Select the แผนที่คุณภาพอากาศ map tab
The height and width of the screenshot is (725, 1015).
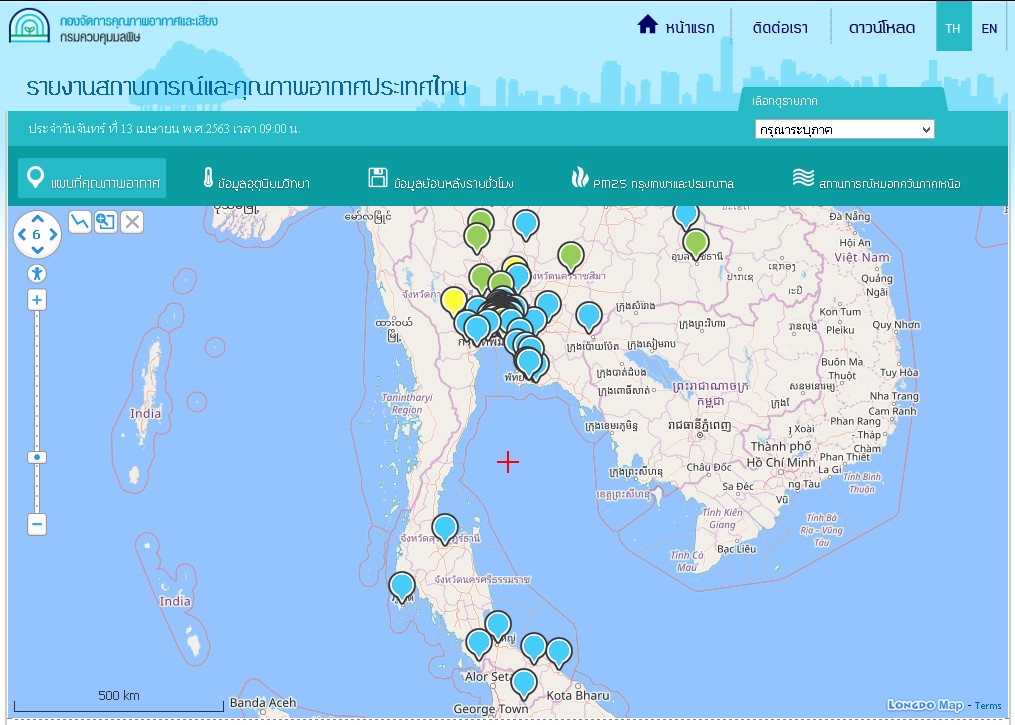coord(92,178)
